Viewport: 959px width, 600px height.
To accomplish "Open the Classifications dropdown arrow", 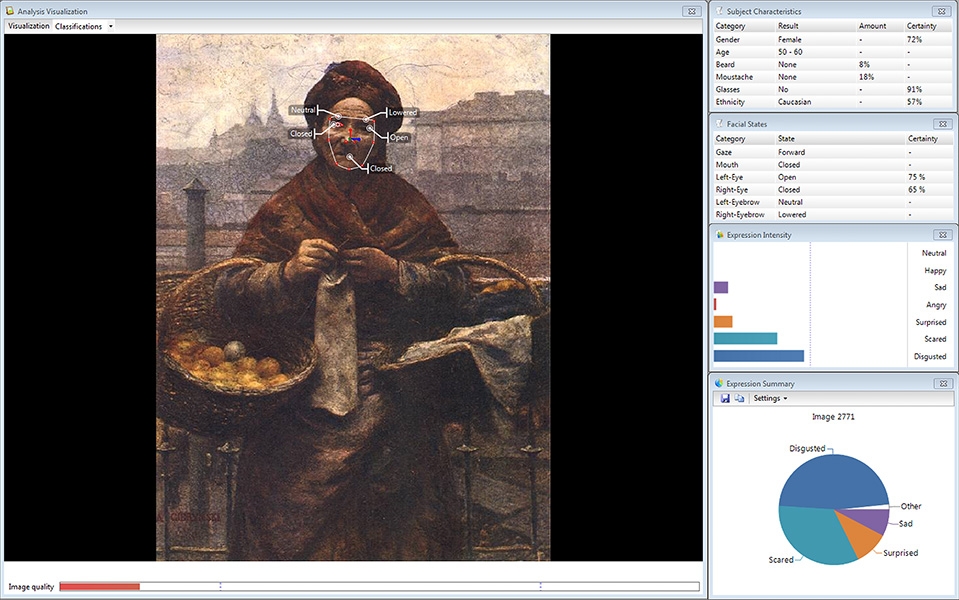I will point(111,26).
